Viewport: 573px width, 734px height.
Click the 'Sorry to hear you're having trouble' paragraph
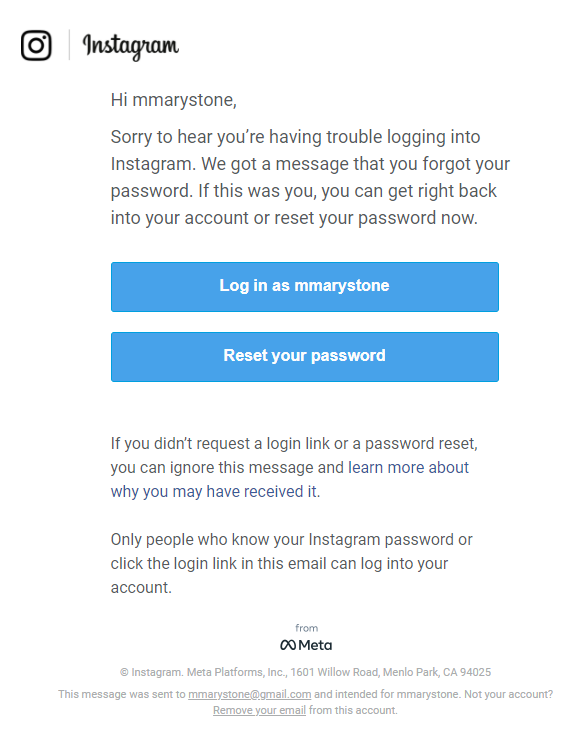(310, 177)
